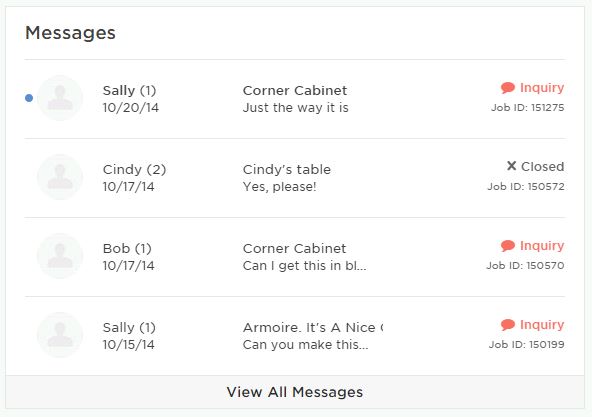592x417 pixels.
Task: Click the Inquiry label for Job 150570
Action: (542, 246)
